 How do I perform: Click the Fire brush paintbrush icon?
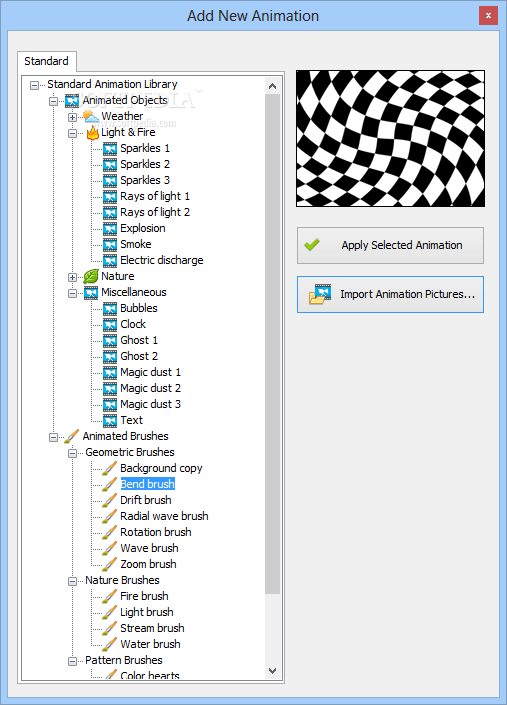click(x=110, y=596)
